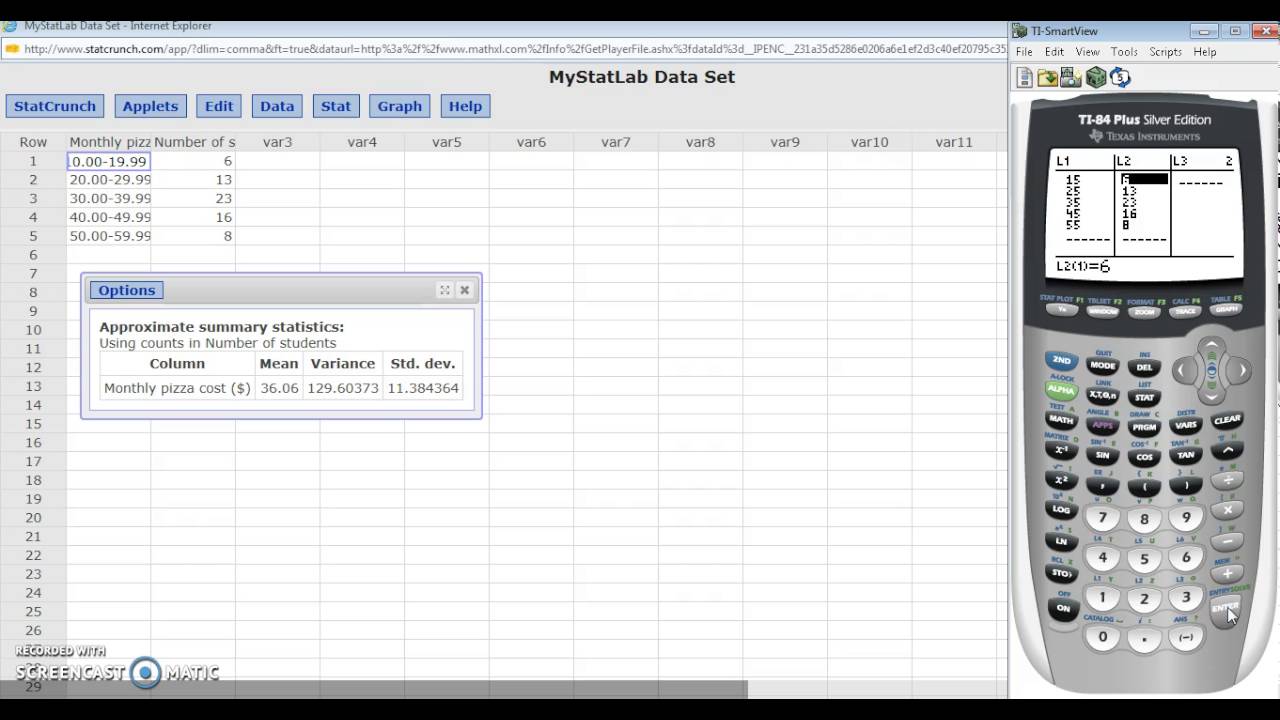
Task: Close the Options summary statistics dialog
Action: [464, 290]
